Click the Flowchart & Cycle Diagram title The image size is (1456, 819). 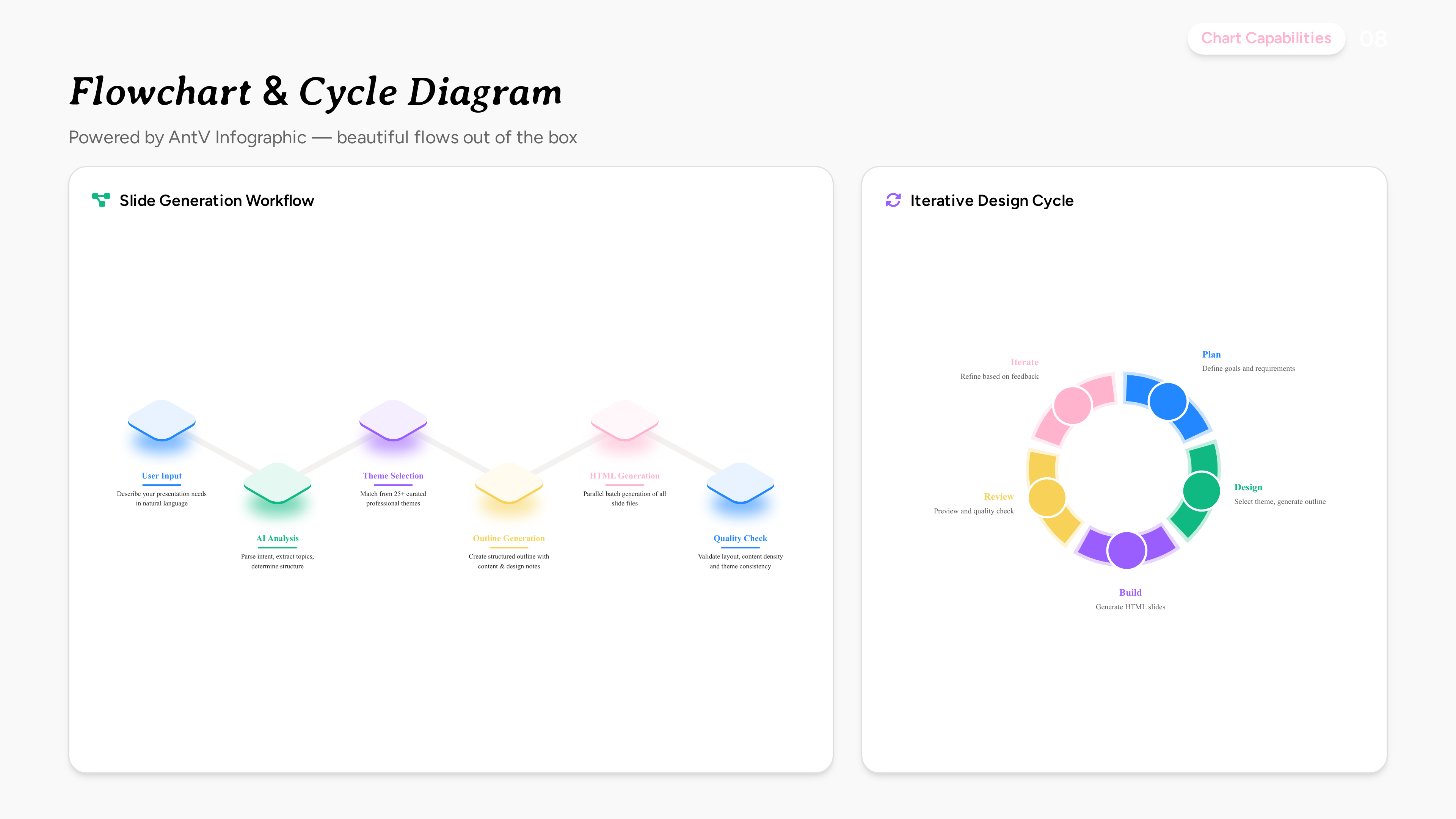pos(315,91)
